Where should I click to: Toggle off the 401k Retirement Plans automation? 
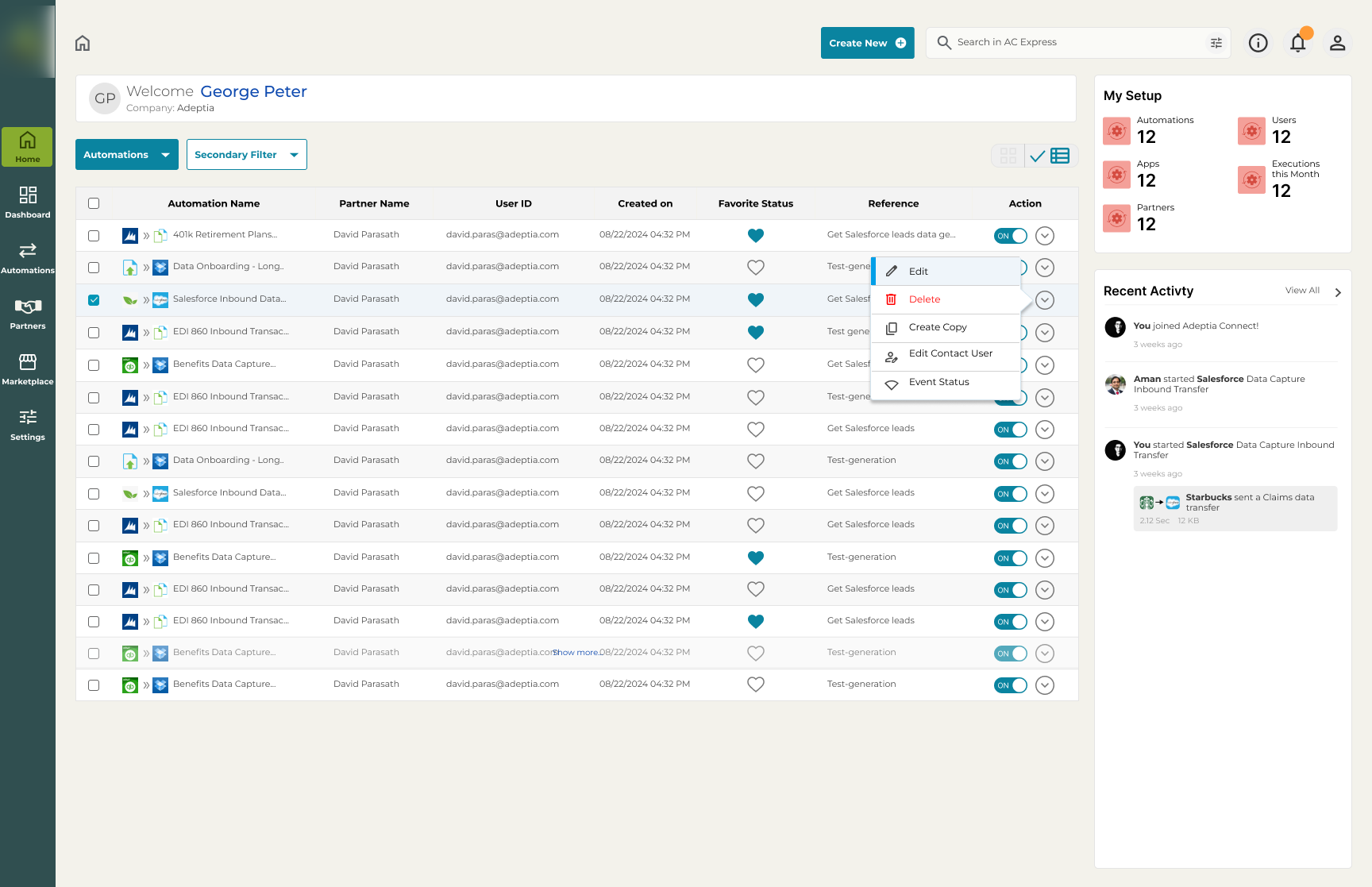[x=1010, y=236]
